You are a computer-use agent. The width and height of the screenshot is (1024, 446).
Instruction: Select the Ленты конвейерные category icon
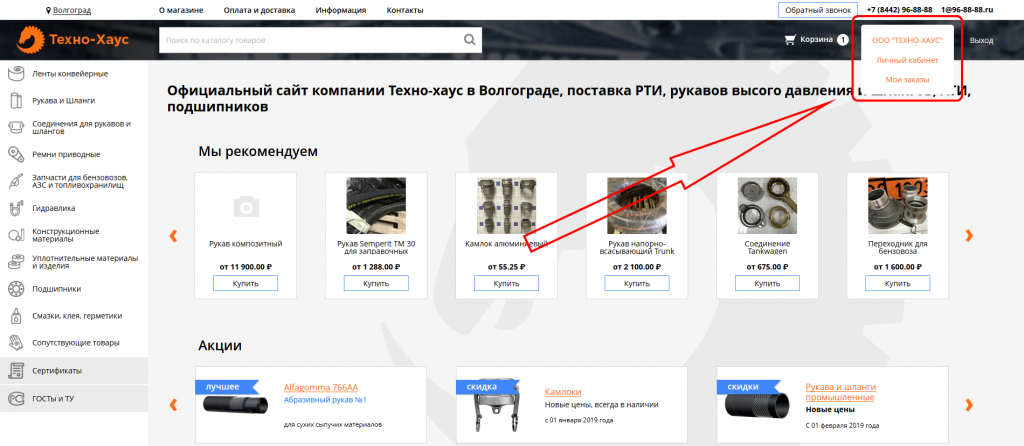point(16,73)
